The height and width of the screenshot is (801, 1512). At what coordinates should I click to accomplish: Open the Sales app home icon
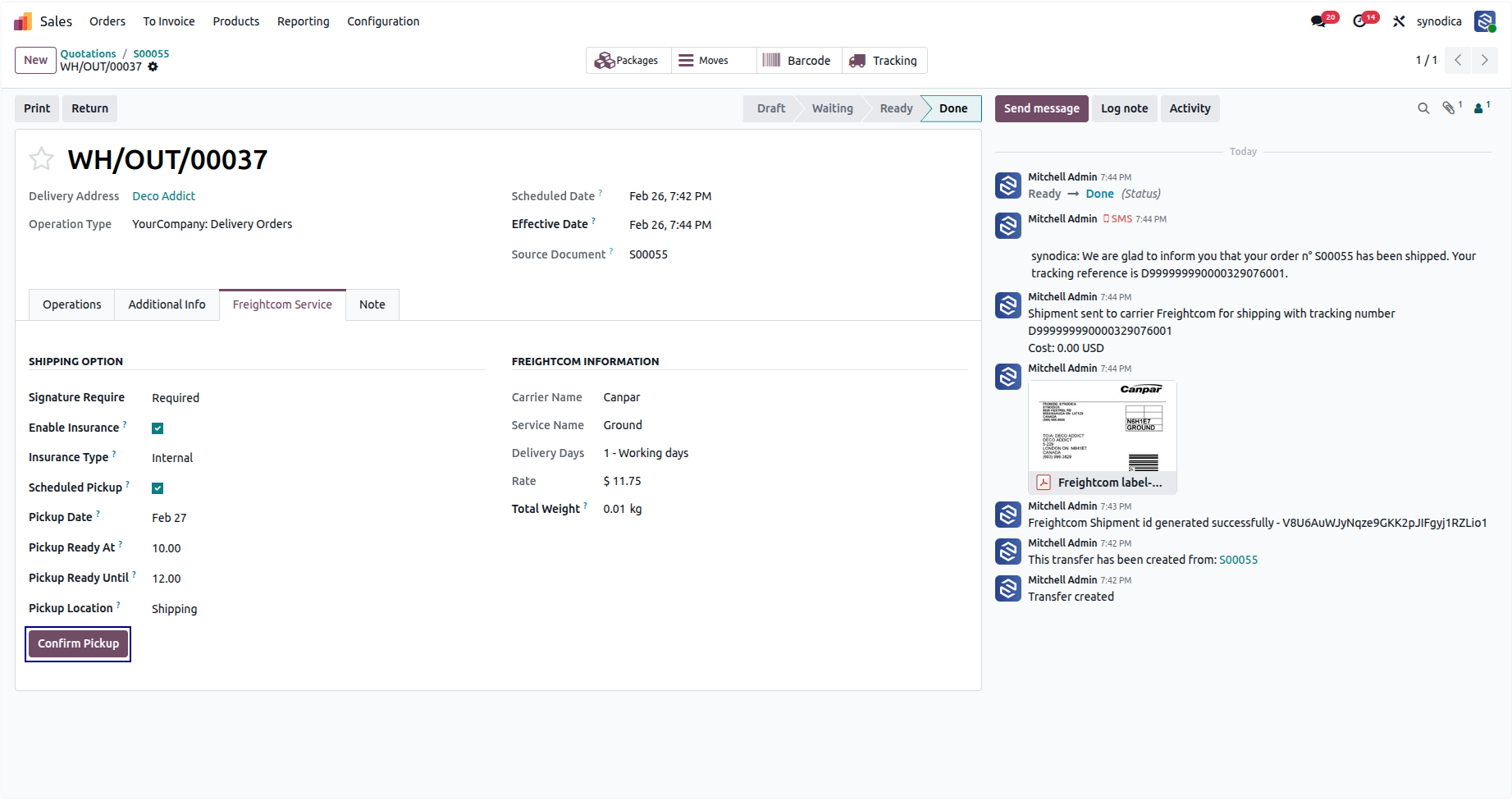pyautogui.click(x=23, y=21)
